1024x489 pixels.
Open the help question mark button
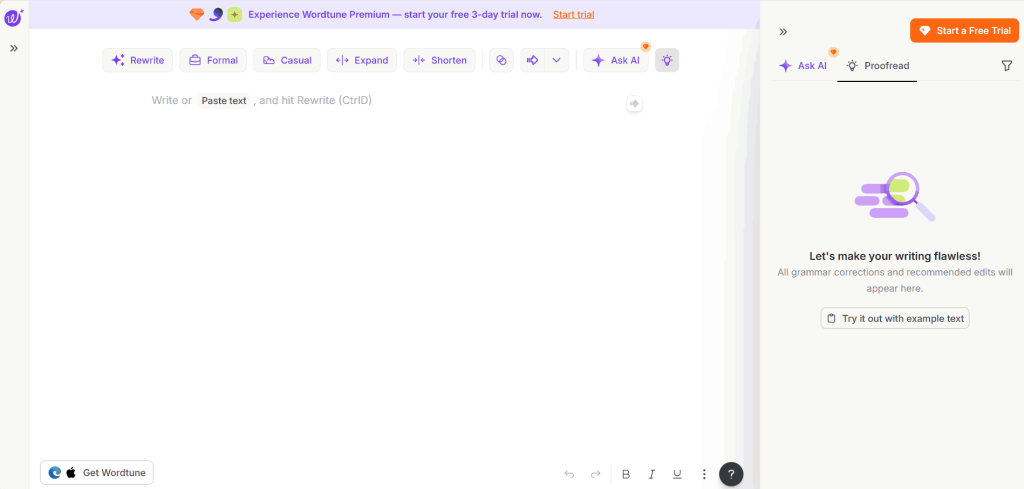(x=731, y=474)
